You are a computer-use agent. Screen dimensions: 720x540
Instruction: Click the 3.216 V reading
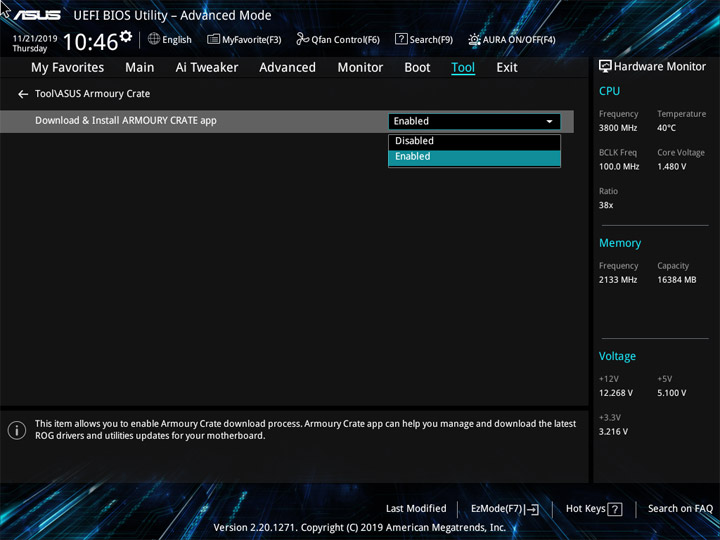pyautogui.click(x=613, y=432)
